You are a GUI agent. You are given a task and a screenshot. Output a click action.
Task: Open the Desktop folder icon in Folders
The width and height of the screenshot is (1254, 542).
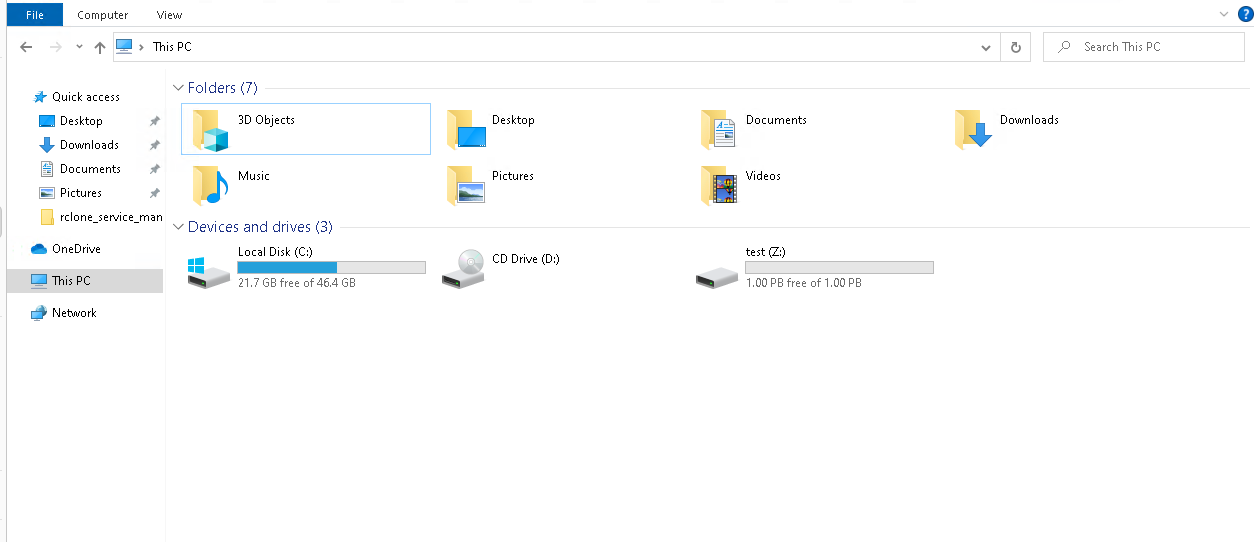click(465, 129)
